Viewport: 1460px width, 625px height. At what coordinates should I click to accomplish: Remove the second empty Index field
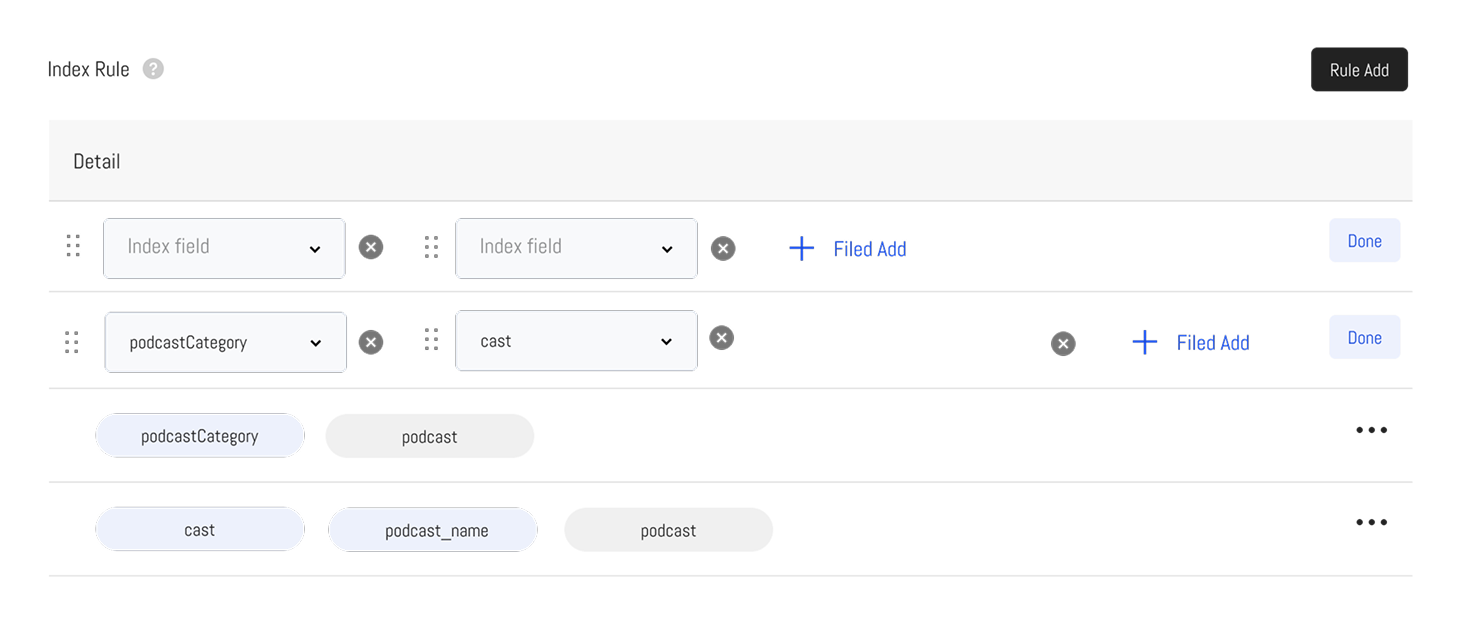tap(723, 248)
